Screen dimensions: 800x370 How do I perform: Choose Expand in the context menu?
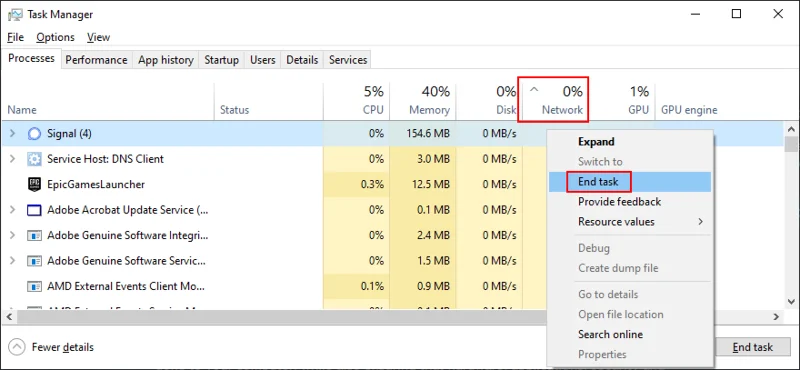(630, 142)
